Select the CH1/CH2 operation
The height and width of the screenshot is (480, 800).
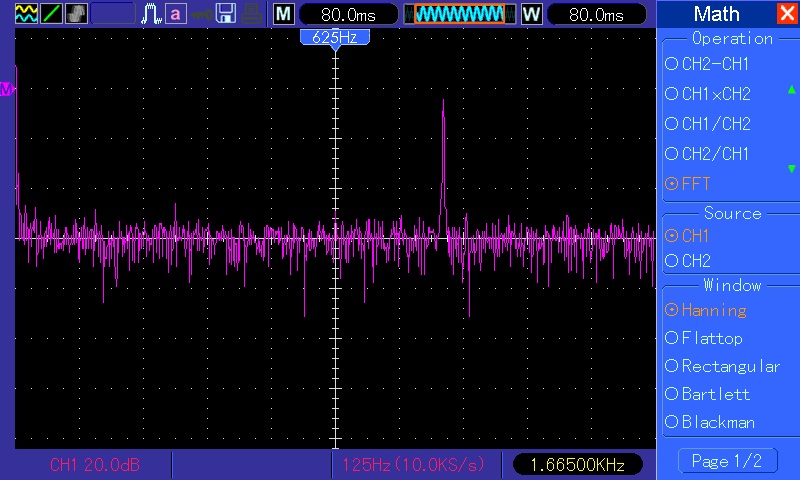[708, 124]
